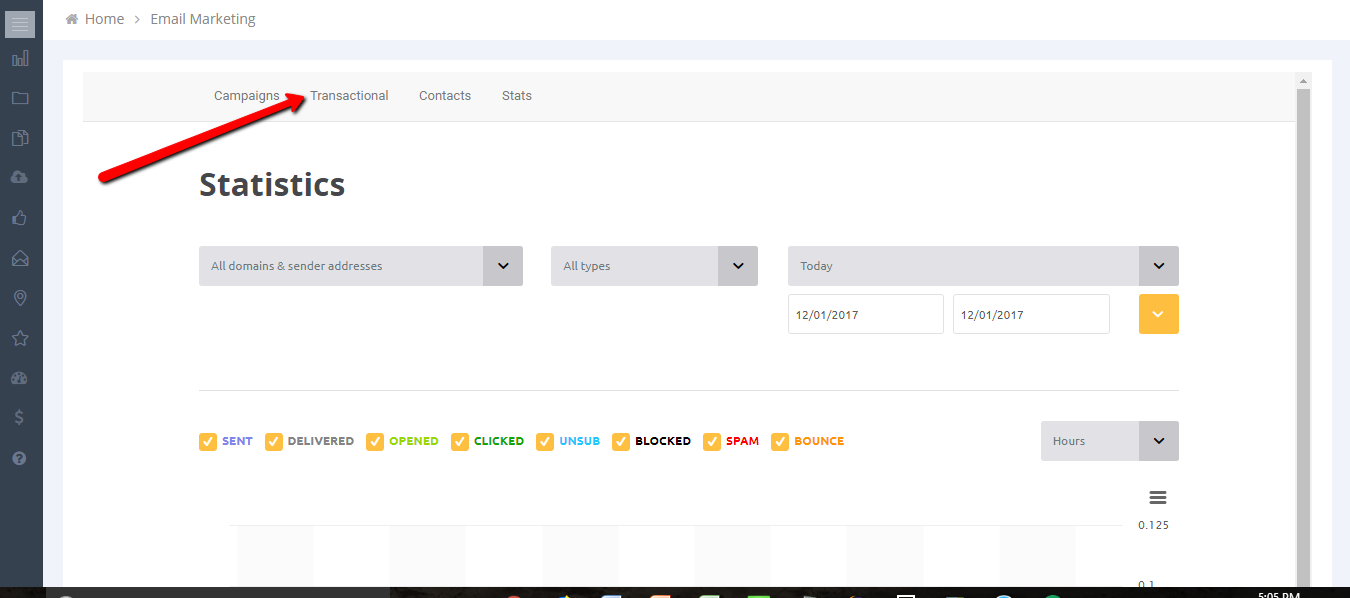
Task: Open the question mark help icon
Action: pyautogui.click(x=20, y=458)
